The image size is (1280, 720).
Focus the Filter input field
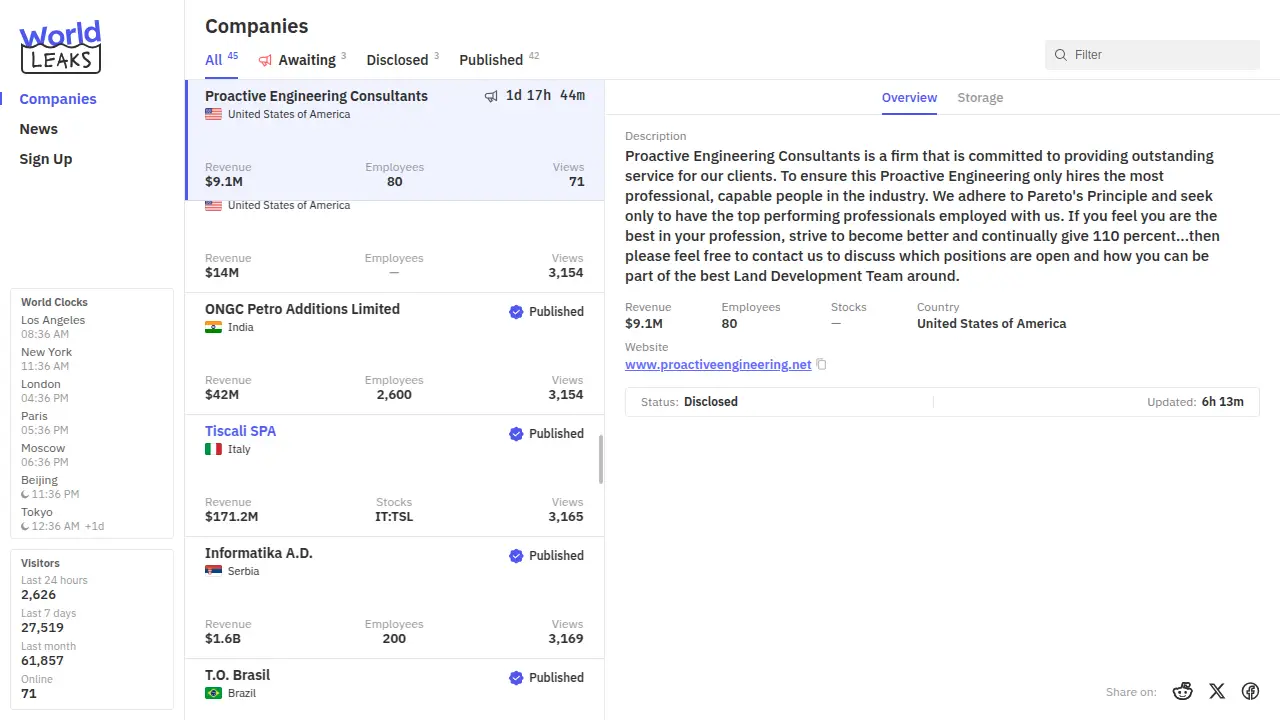(1160, 55)
